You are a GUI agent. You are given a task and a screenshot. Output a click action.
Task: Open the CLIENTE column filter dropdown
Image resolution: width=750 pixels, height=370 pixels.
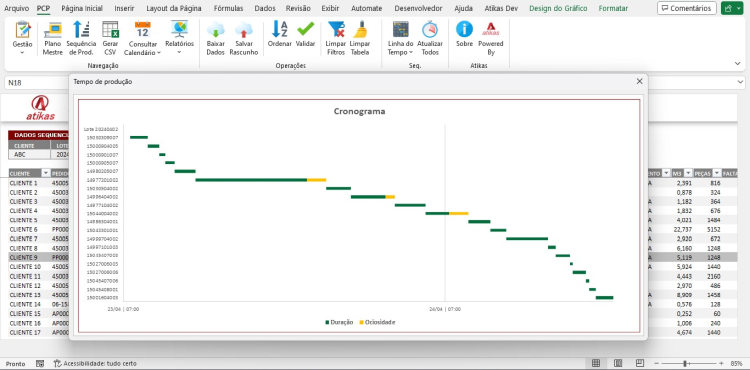point(46,174)
